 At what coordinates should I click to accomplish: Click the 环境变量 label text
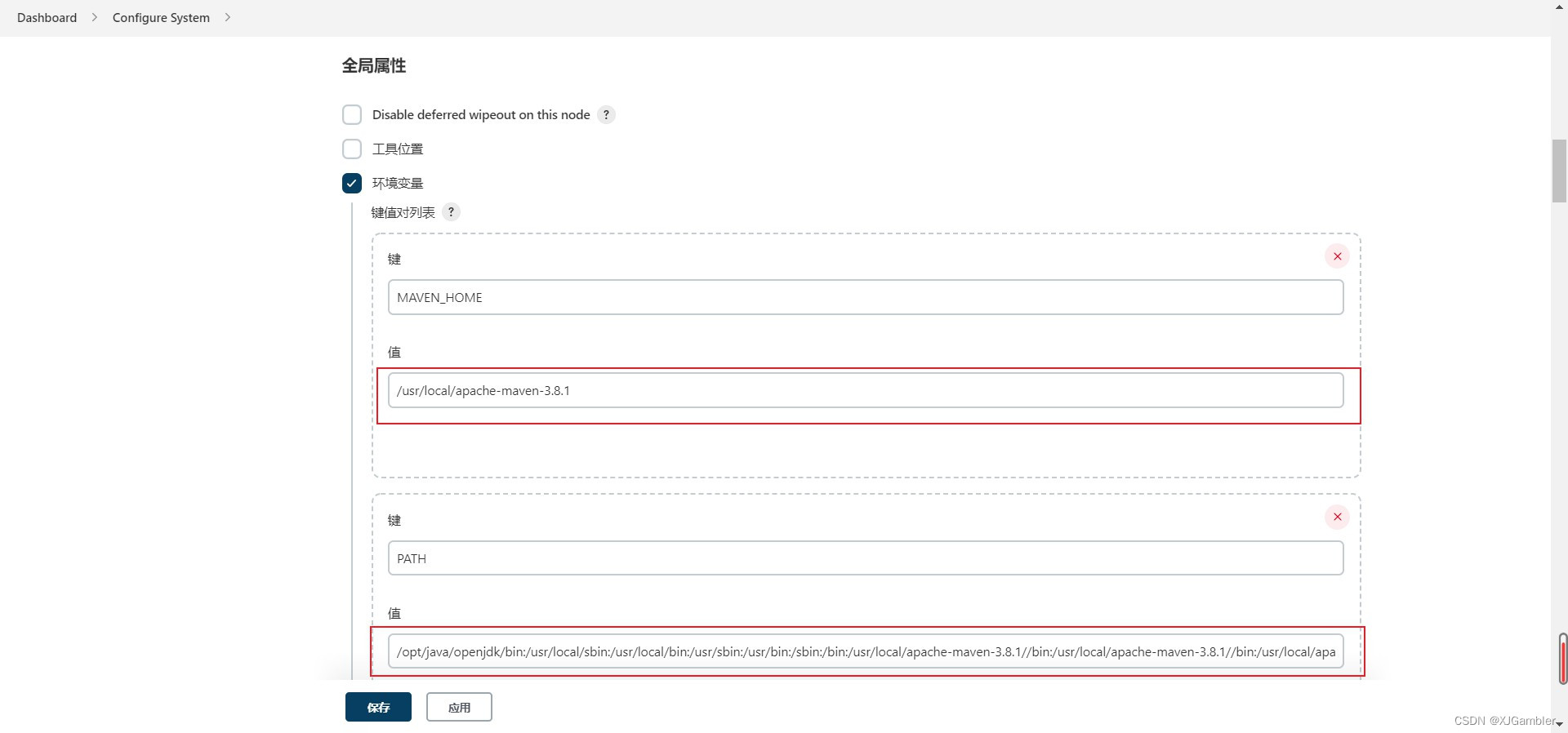click(x=398, y=183)
